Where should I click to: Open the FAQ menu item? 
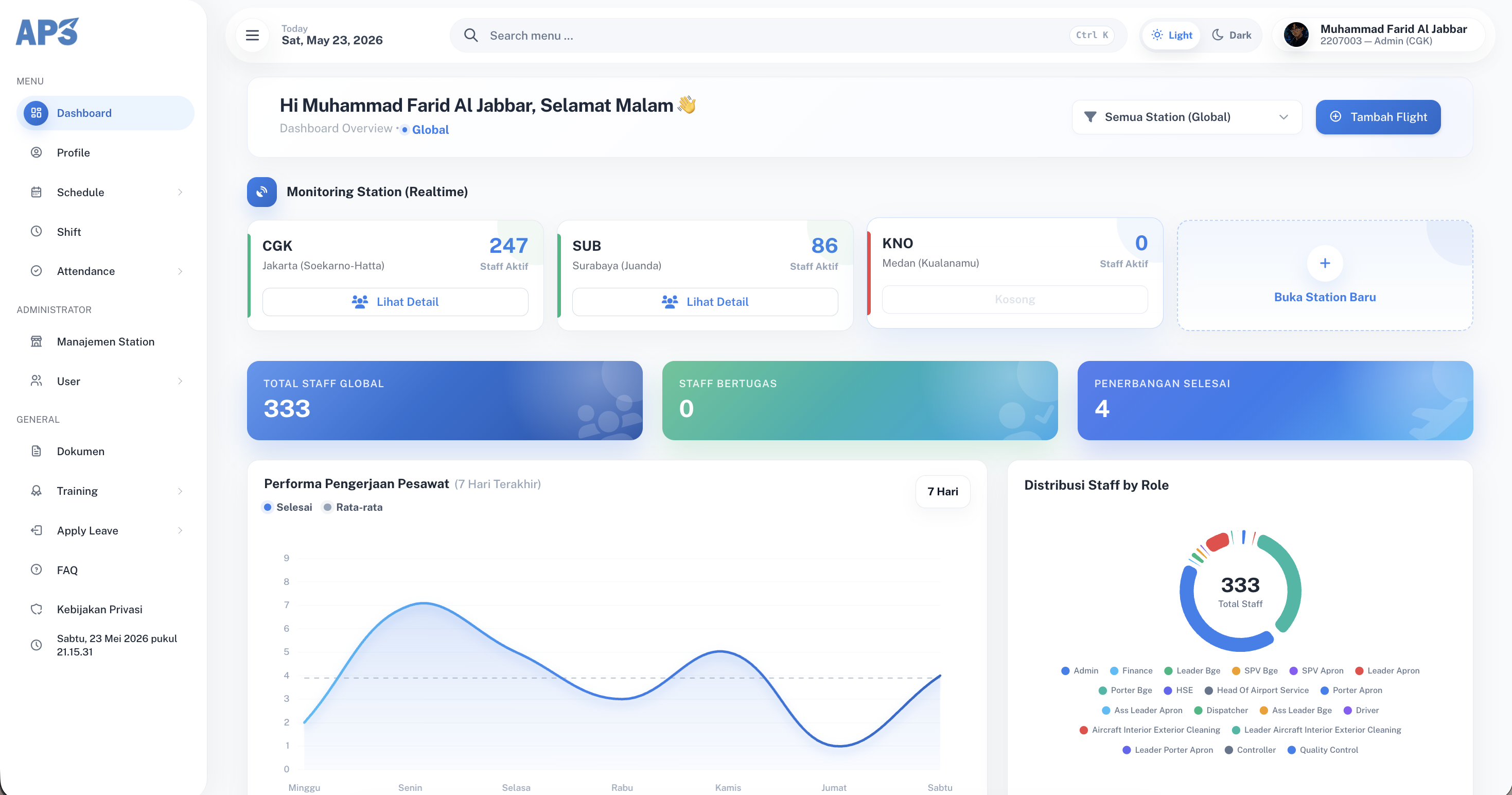(105, 569)
